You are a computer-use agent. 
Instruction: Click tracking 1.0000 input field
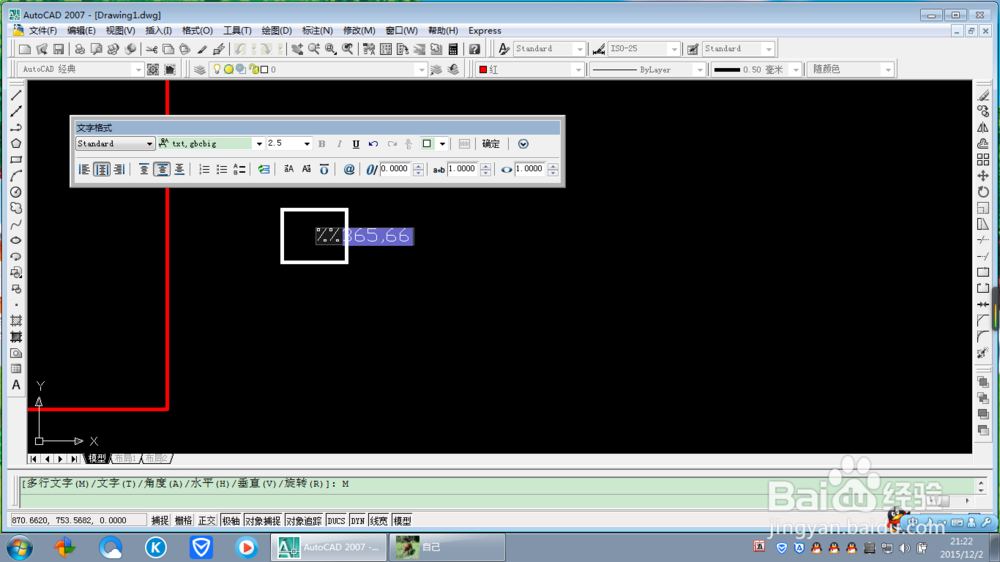point(462,169)
